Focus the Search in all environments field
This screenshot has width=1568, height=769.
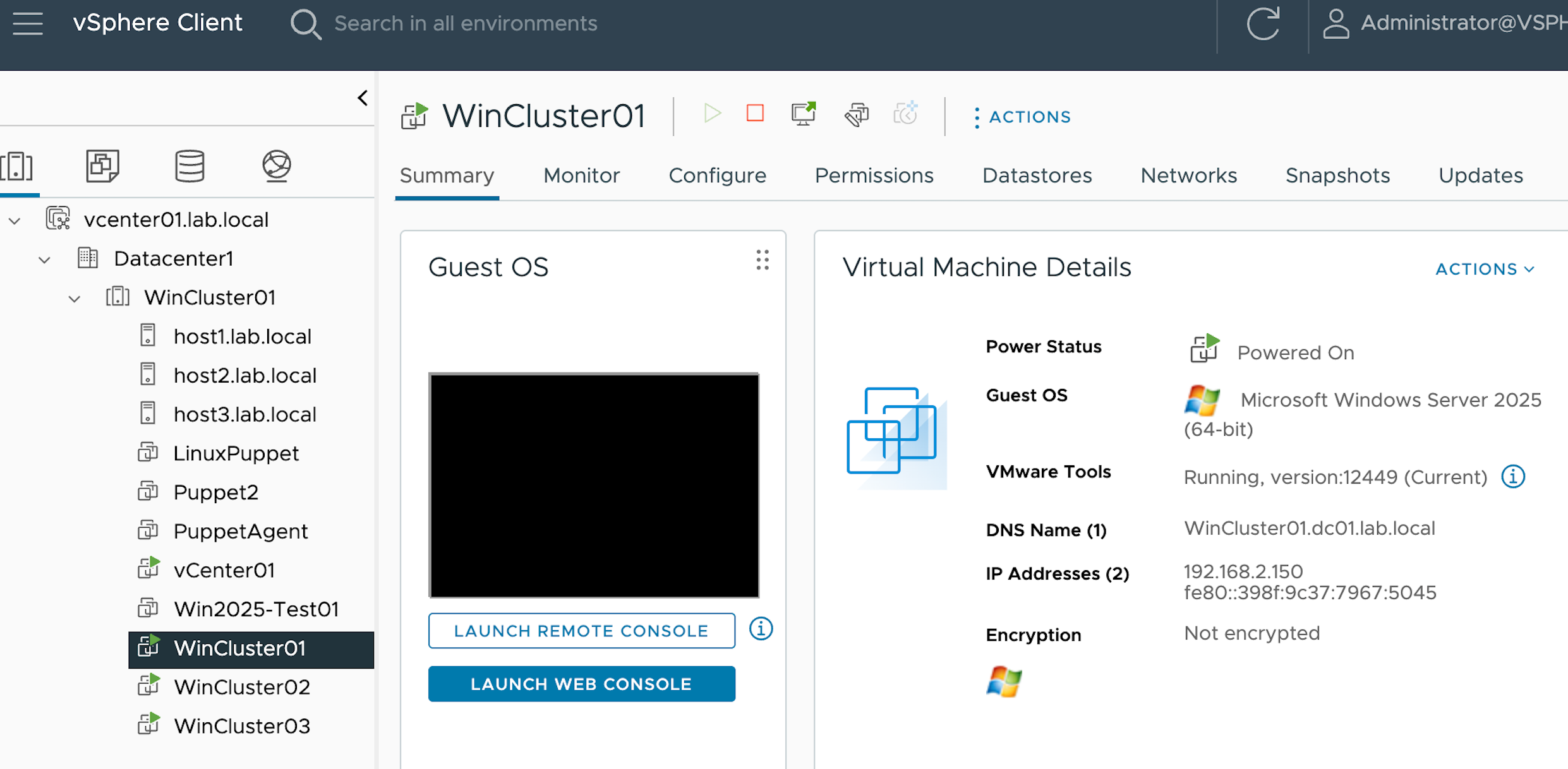(x=466, y=23)
